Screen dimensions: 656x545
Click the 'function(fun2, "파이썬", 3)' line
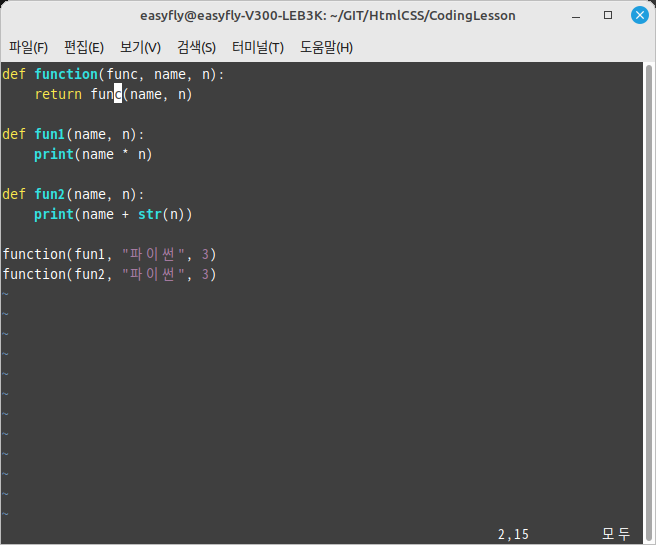(x=110, y=274)
